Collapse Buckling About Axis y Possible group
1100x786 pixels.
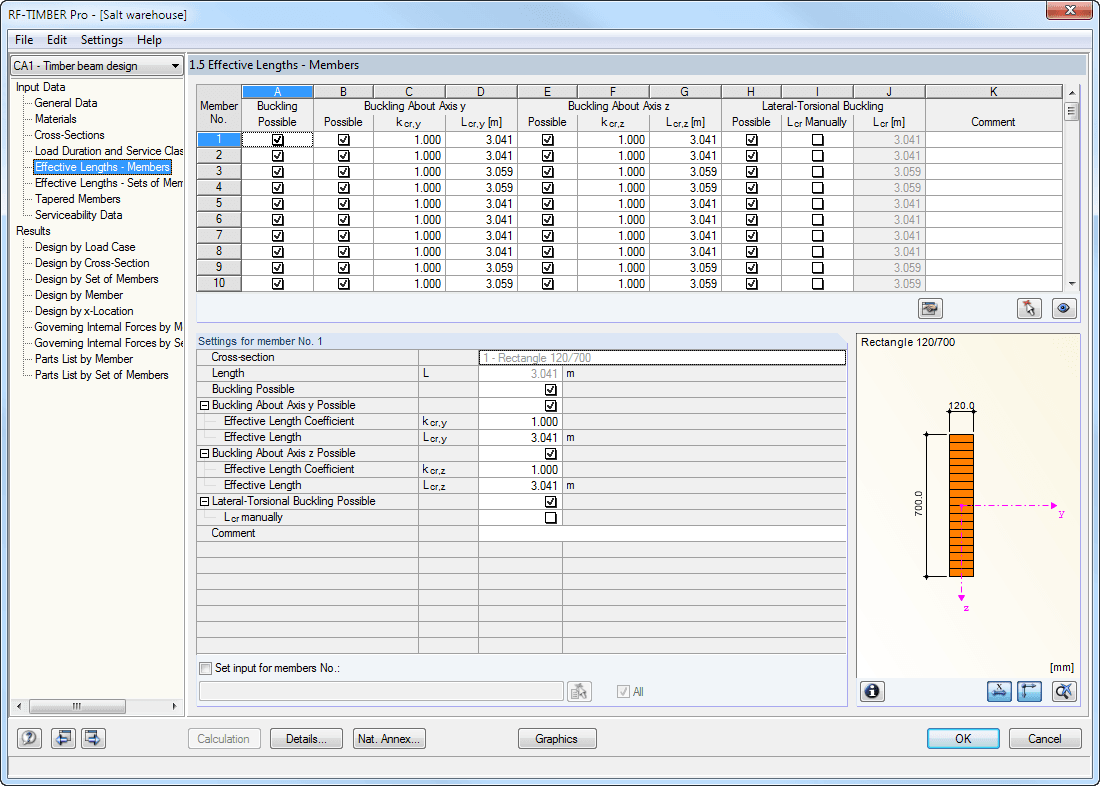204,406
